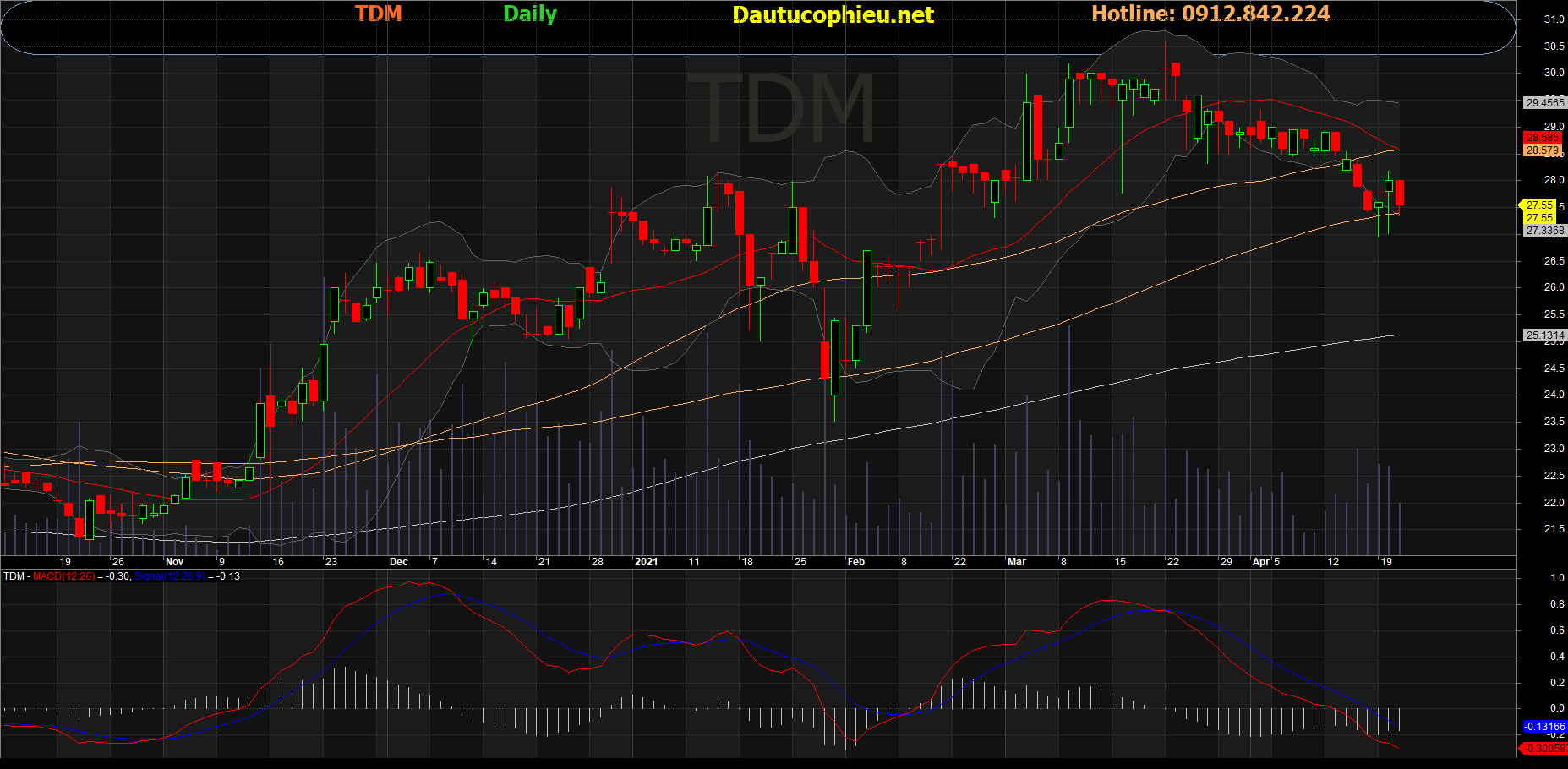Click the 26.5 price axis label

click(x=1554, y=261)
